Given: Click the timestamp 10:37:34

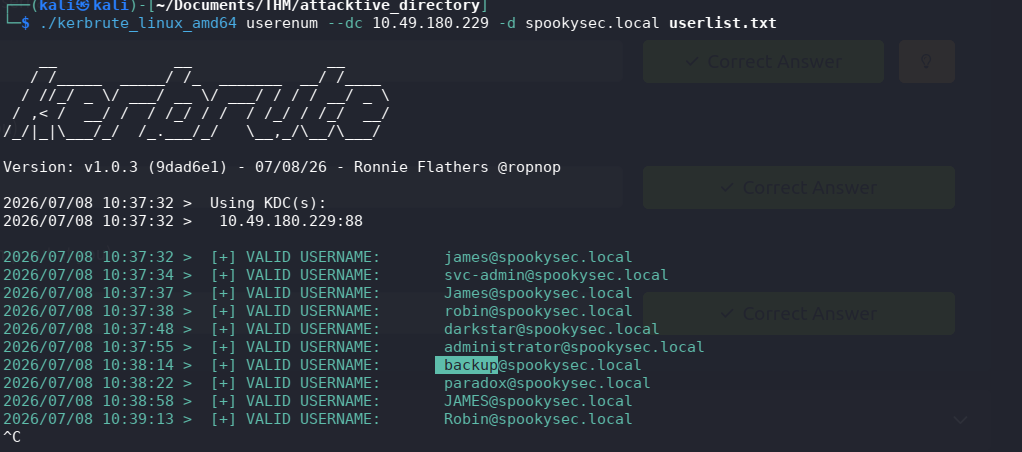Looking at the screenshot, I should [x=138, y=275].
